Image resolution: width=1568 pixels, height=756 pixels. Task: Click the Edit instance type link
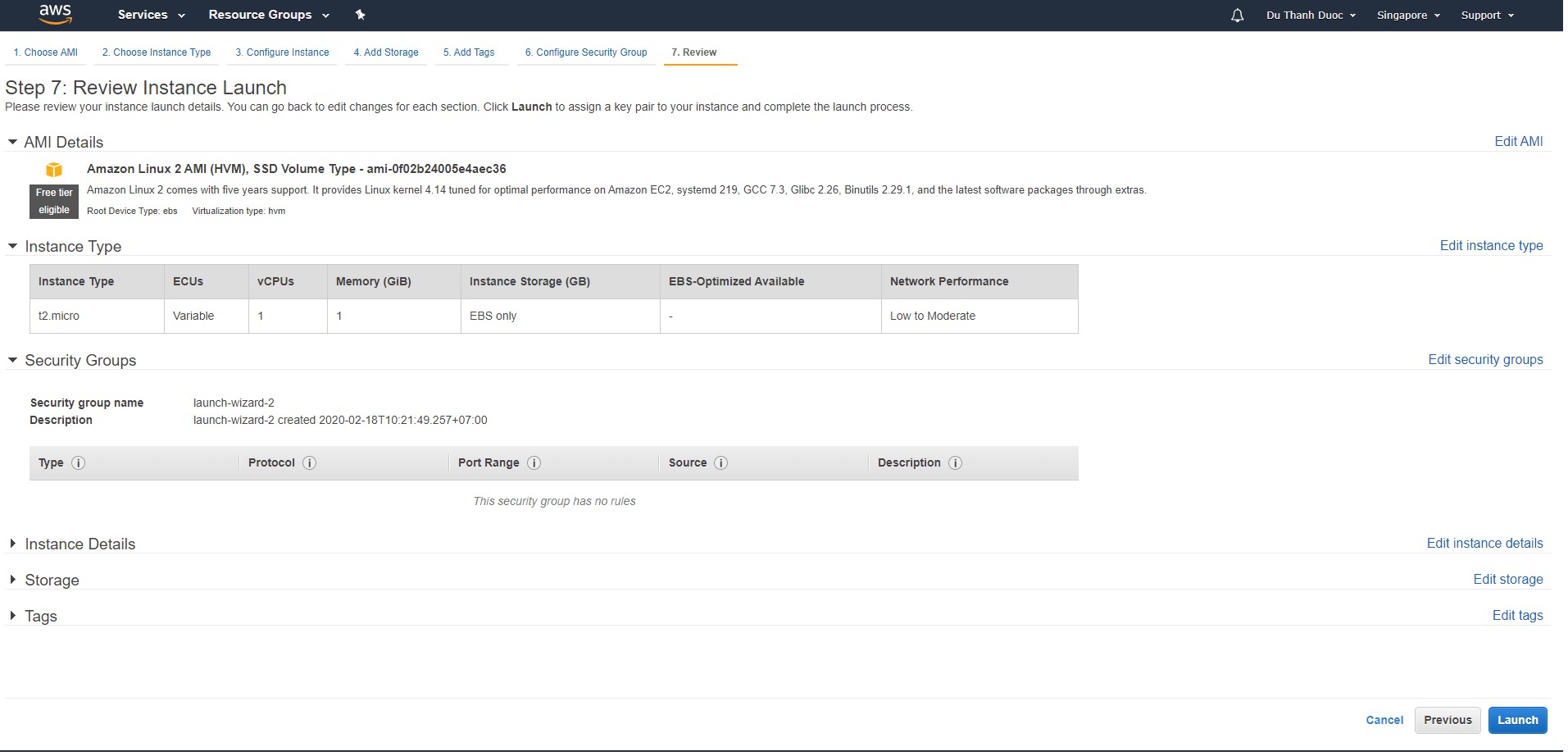click(1491, 246)
